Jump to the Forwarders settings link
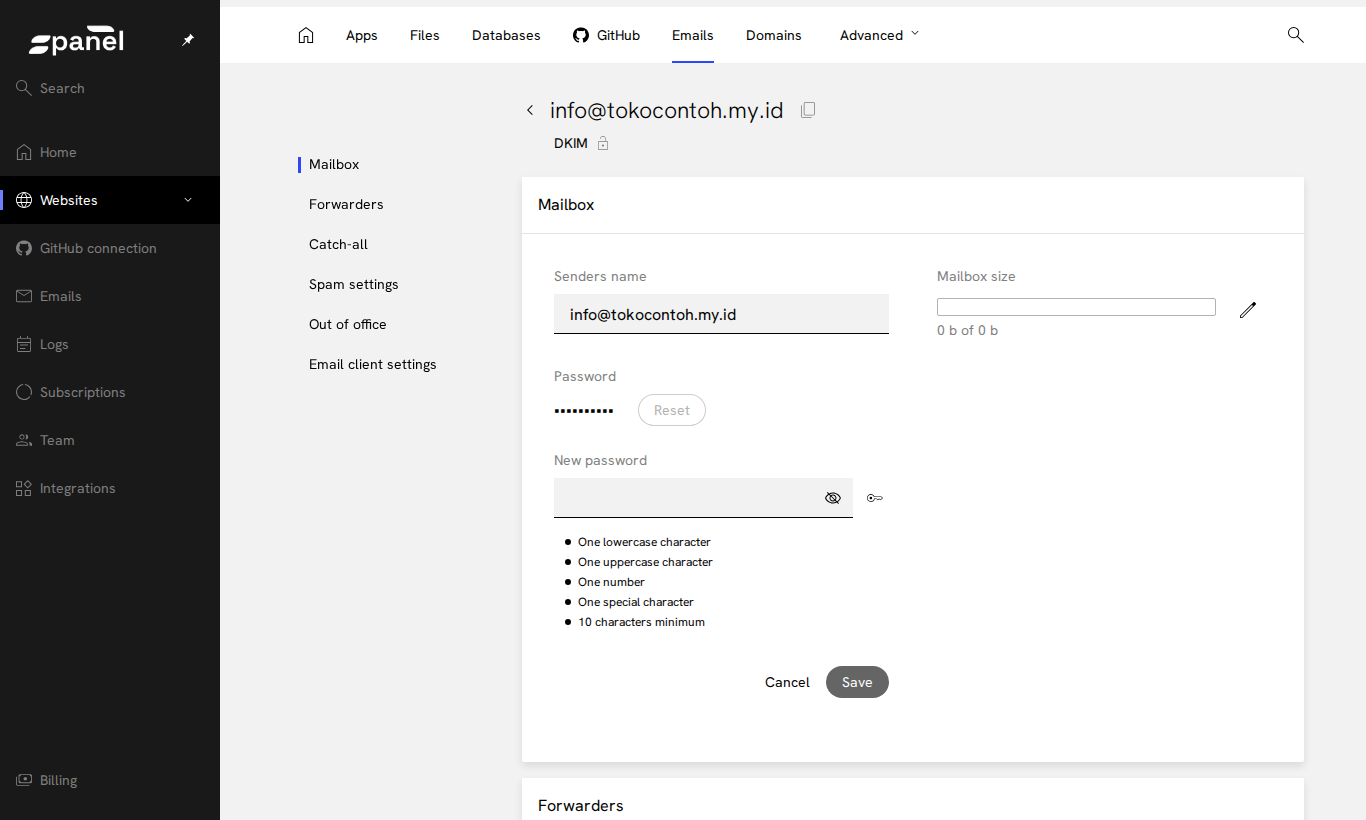Viewport: 1366px width, 820px height. (x=346, y=204)
